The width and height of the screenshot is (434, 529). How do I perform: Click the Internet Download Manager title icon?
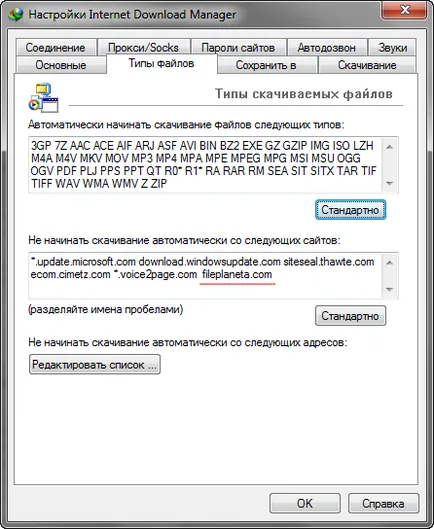pos(16,15)
